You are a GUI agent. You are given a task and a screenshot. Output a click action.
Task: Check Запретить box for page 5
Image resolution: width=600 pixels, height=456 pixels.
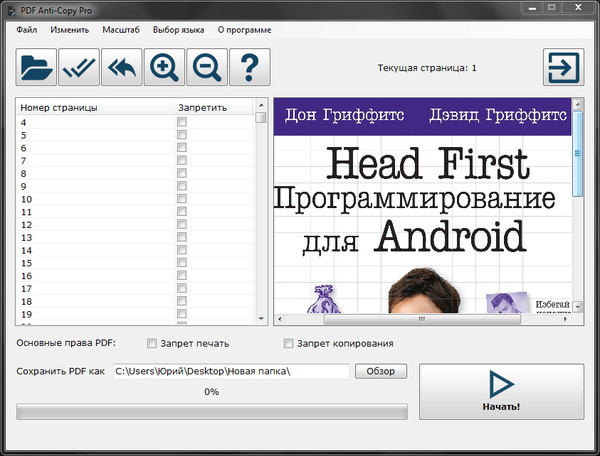pyautogui.click(x=182, y=135)
